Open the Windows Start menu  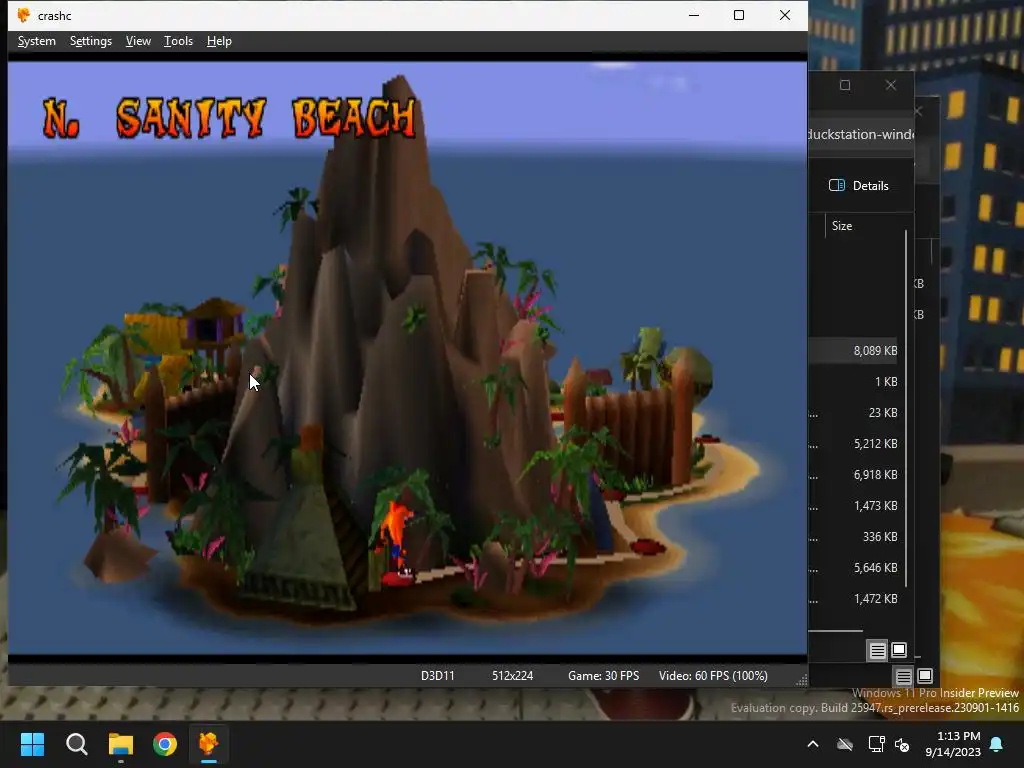coord(32,744)
